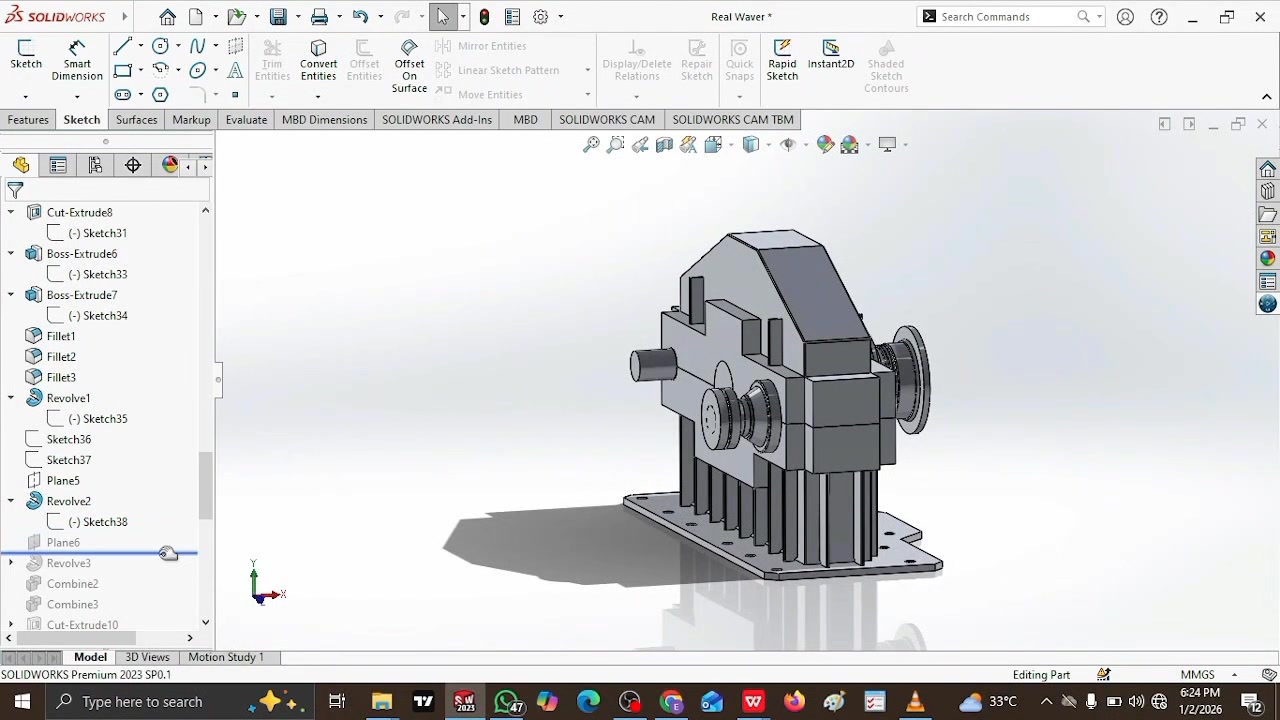Viewport: 1280px width, 720px height.
Task: Go to the SOLIDWORKS Add-Ins tab
Action: (437, 120)
